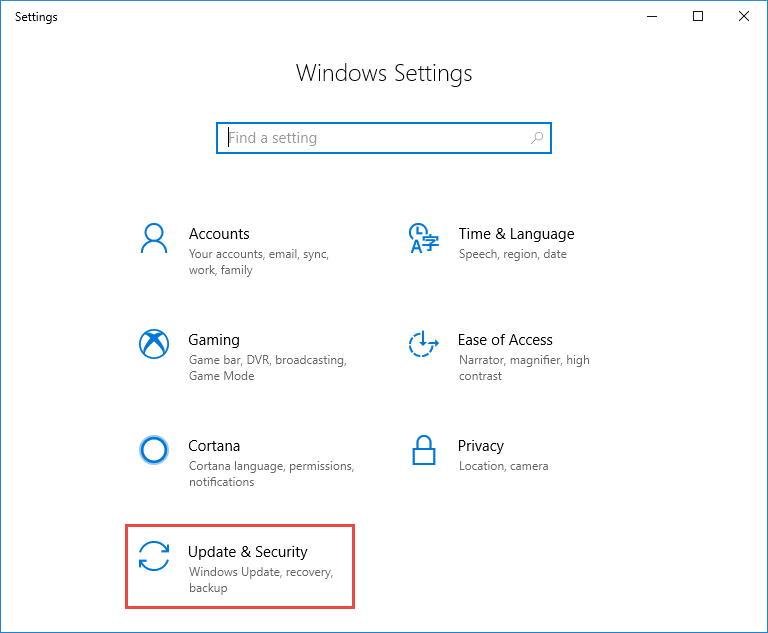The image size is (768, 633).
Task: Click 'Game bar, DVR, broadcasting, Game Mode' text
Action: [x=267, y=368]
